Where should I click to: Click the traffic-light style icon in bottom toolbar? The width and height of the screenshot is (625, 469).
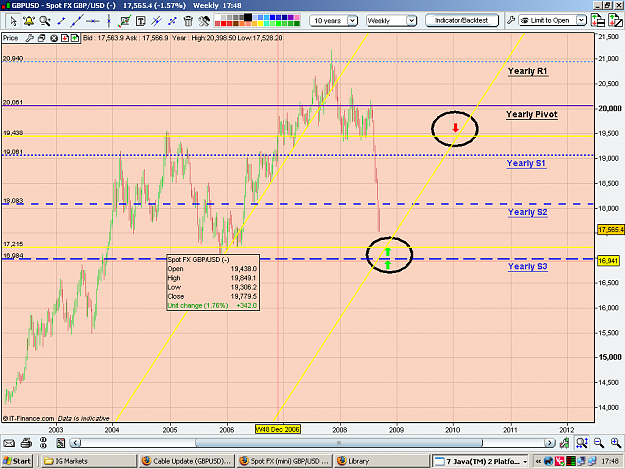[43, 443]
